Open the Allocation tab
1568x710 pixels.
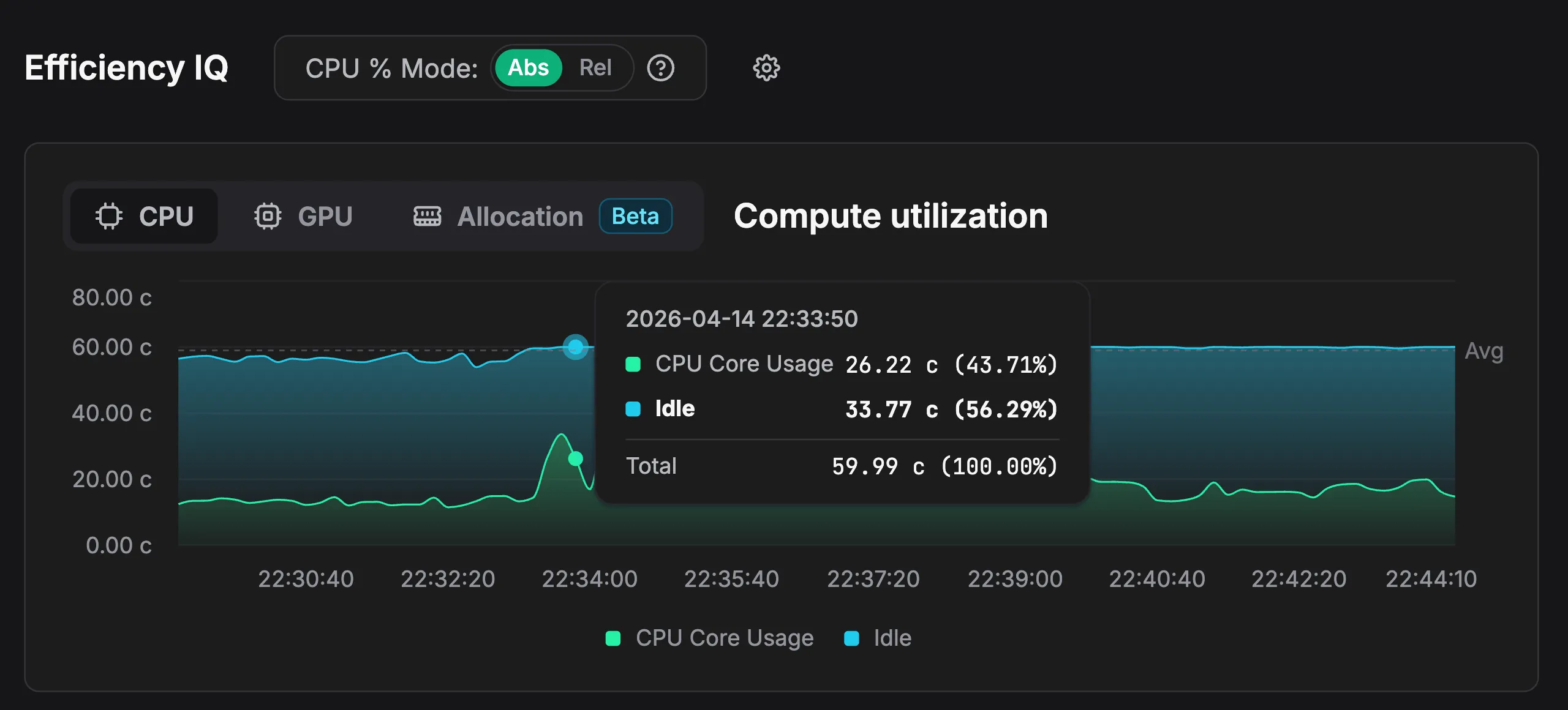click(x=498, y=216)
